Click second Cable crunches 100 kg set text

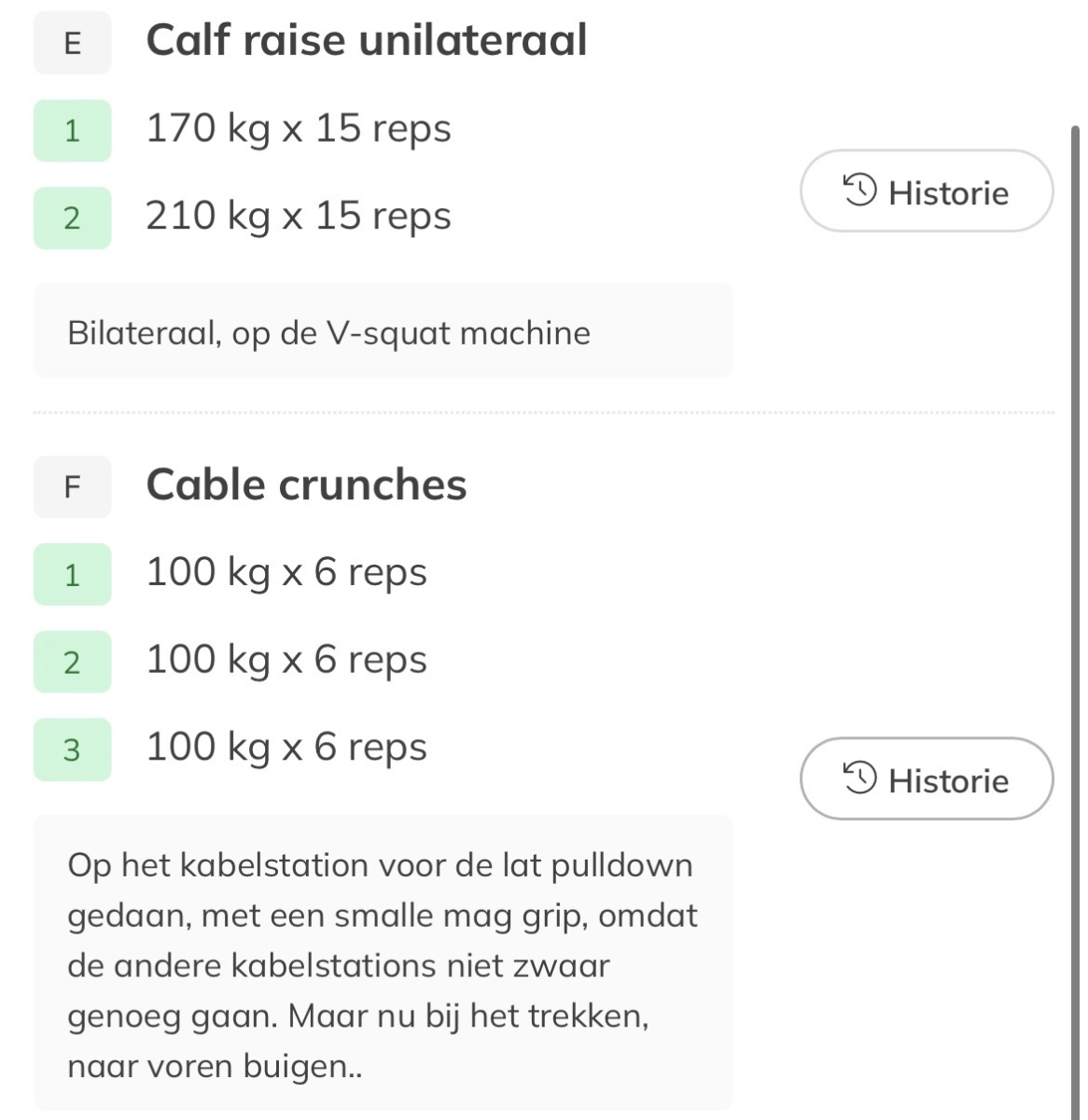[286, 660]
